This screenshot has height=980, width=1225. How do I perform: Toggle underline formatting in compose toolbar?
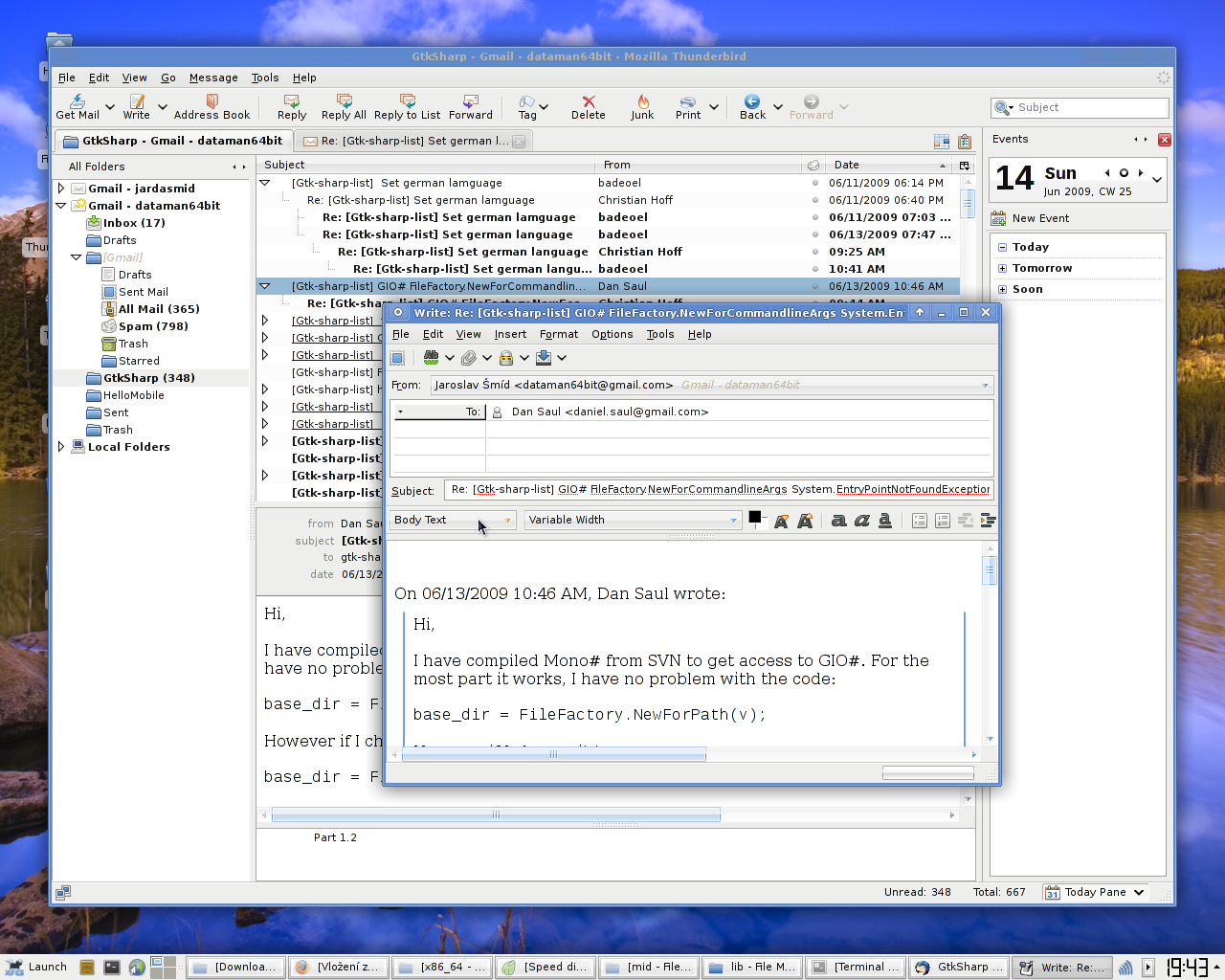885,521
